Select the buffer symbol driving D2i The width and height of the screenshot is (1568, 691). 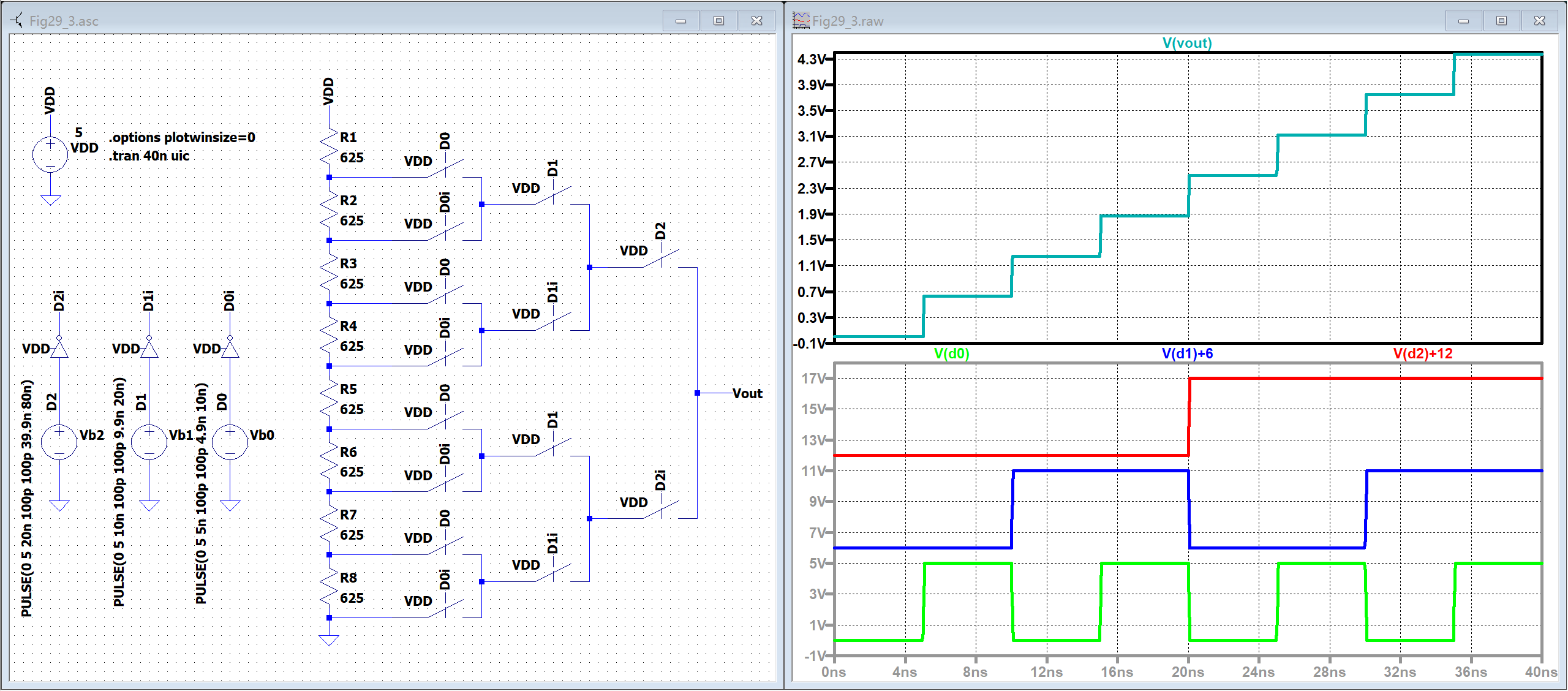[58, 351]
